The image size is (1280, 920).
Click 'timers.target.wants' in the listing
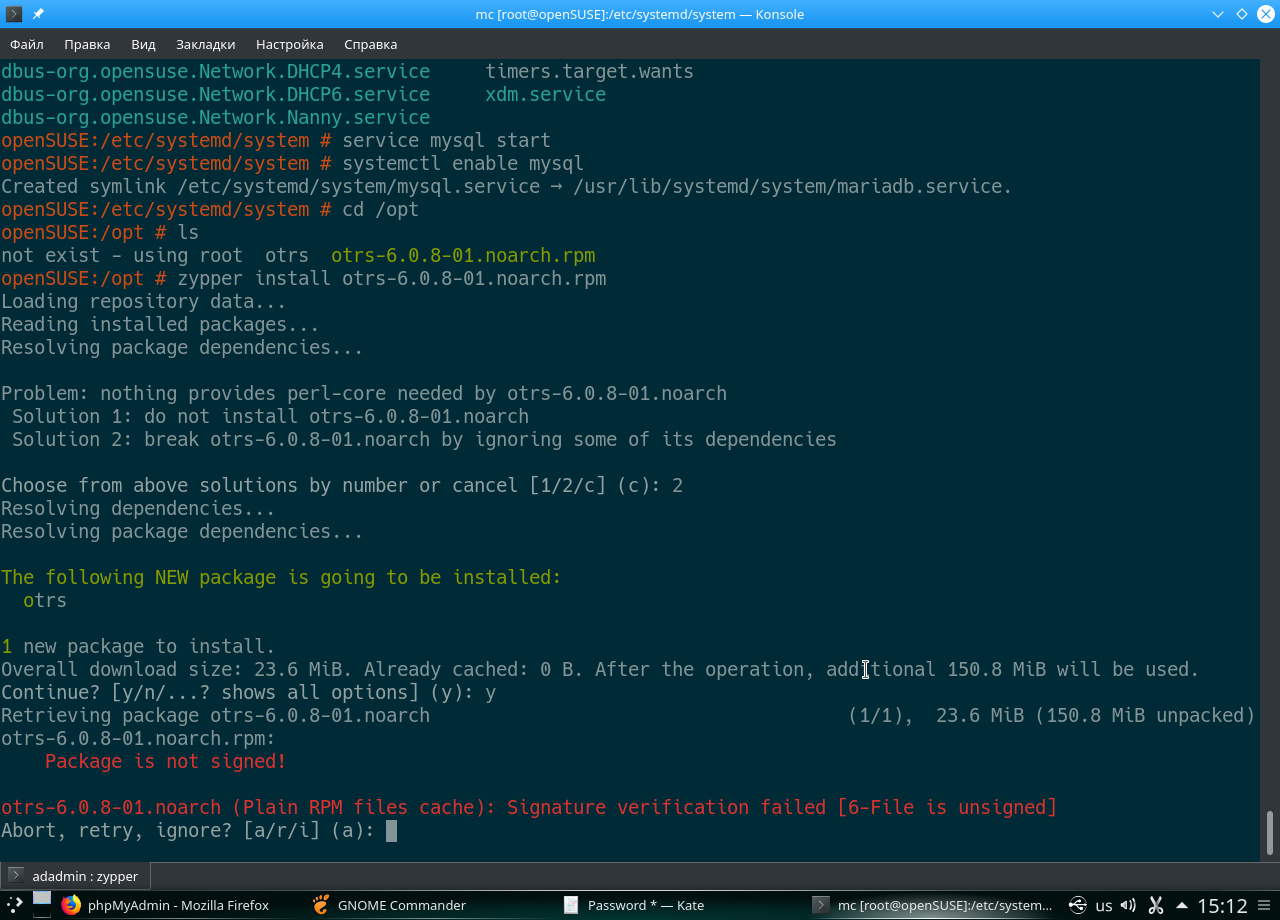pyautogui.click(x=590, y=72)
